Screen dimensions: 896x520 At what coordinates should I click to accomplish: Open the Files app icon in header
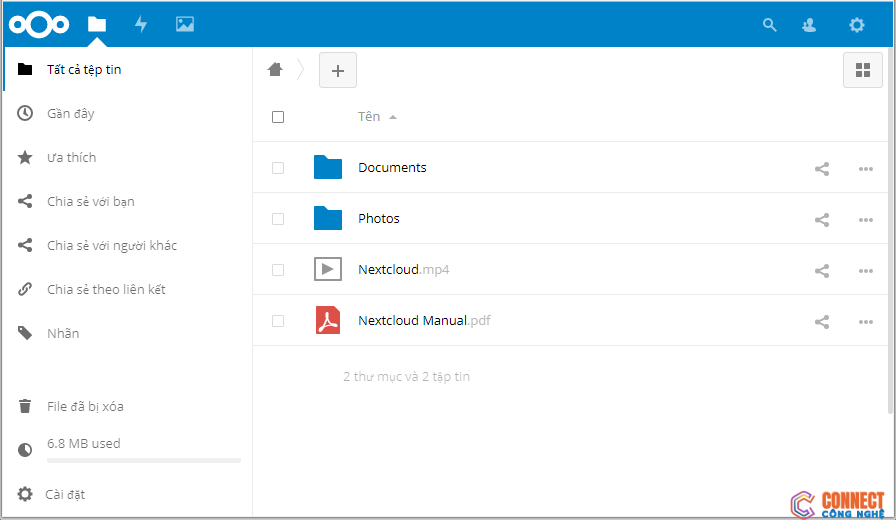click(97, 24)
